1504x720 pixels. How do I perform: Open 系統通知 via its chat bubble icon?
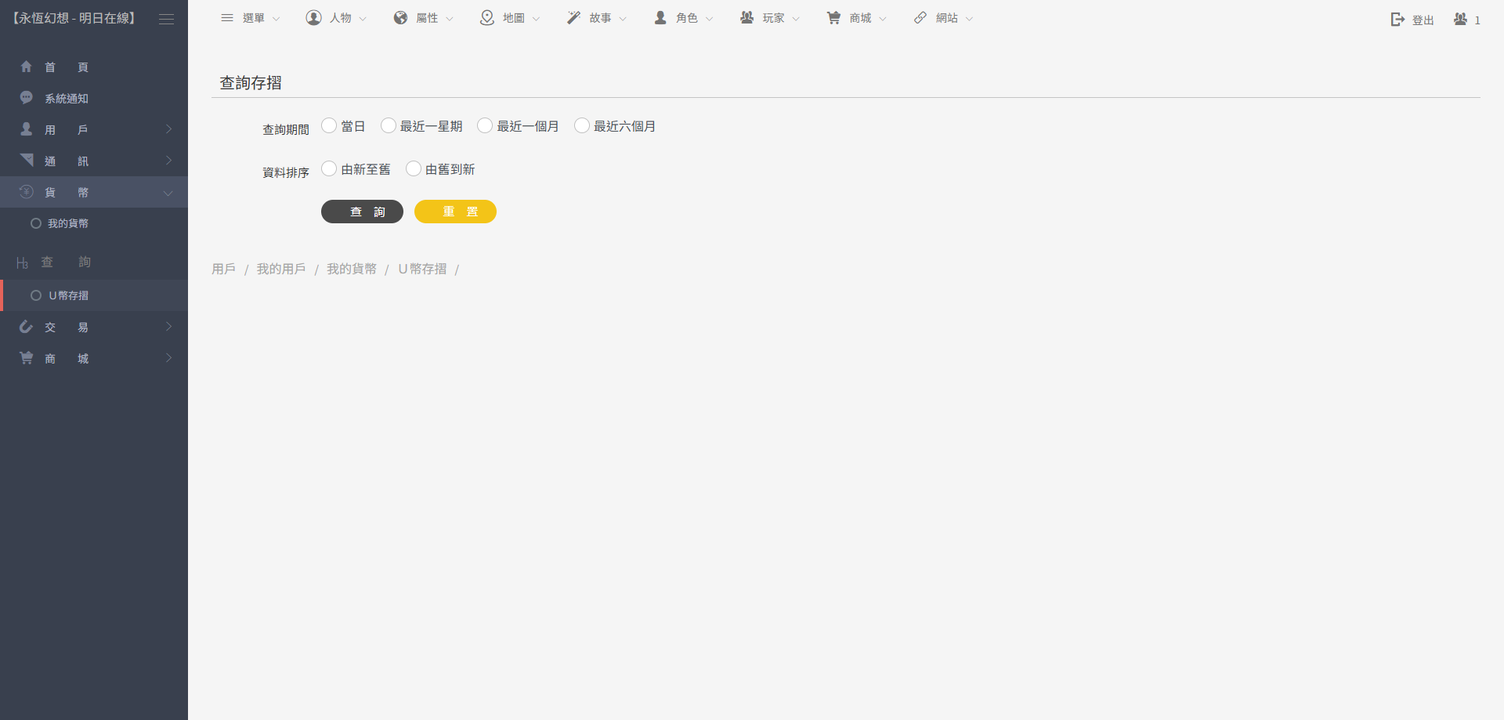(27, 98)
